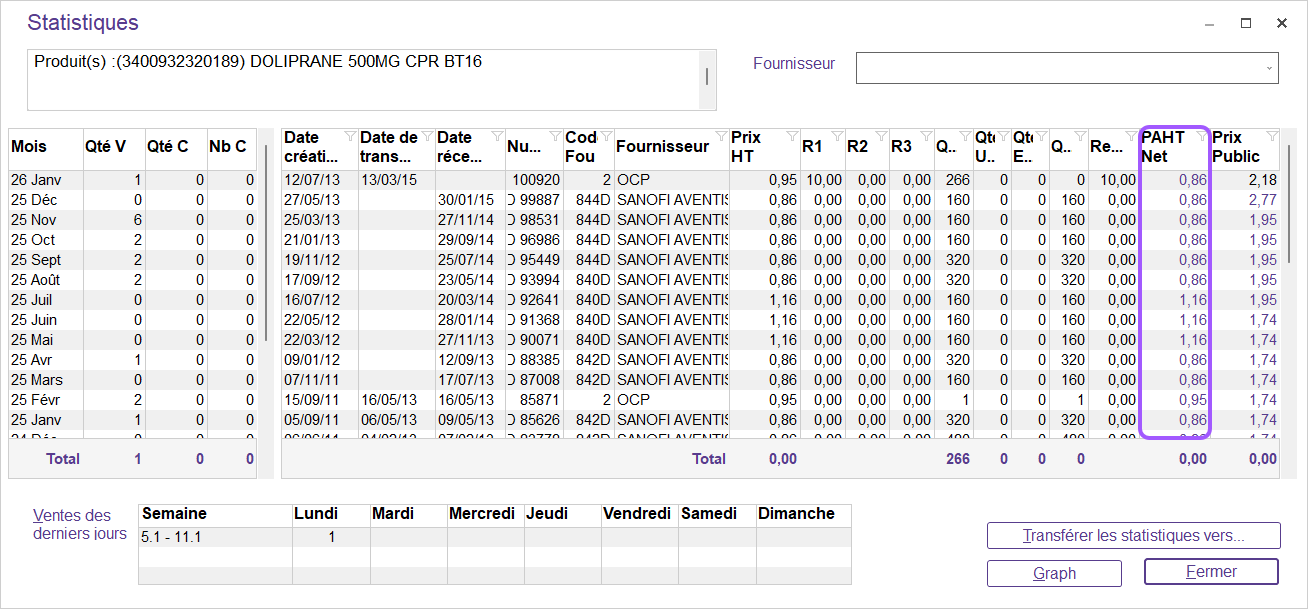Expand the Fournisseur dropdown list
The height and width of the screenshot is (609, 1308).
1269,68
